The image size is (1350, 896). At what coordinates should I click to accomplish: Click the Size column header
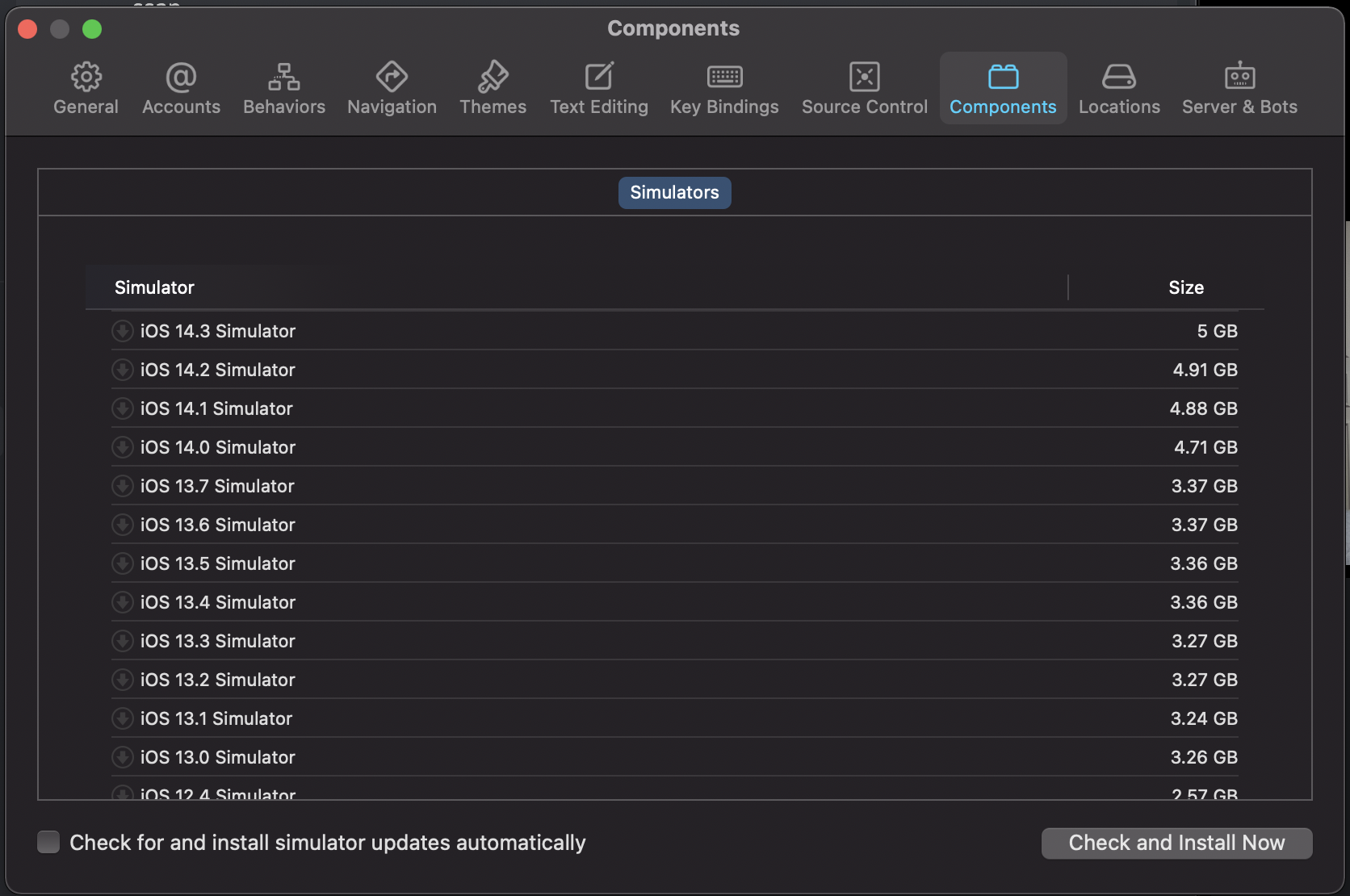pyautogui.click(x=1186, y=287)
